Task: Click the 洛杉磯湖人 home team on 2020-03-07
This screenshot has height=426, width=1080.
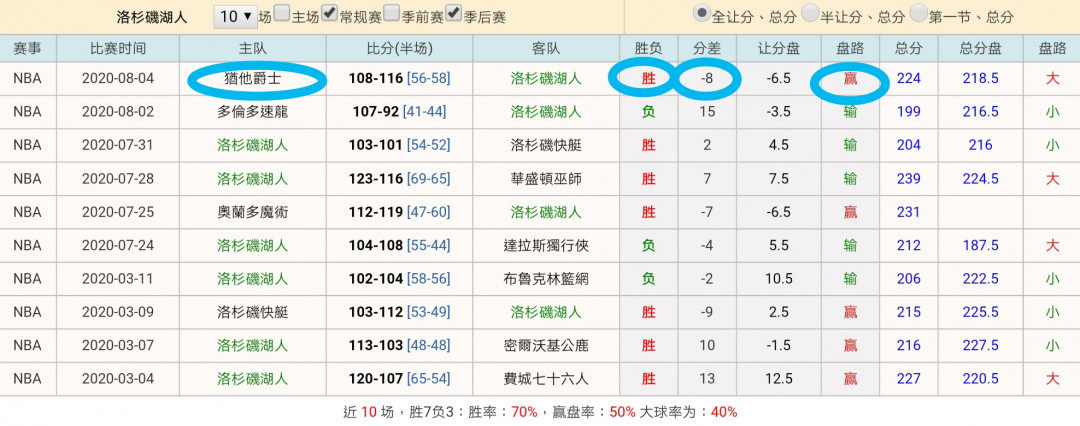Action: pos(253,345)
